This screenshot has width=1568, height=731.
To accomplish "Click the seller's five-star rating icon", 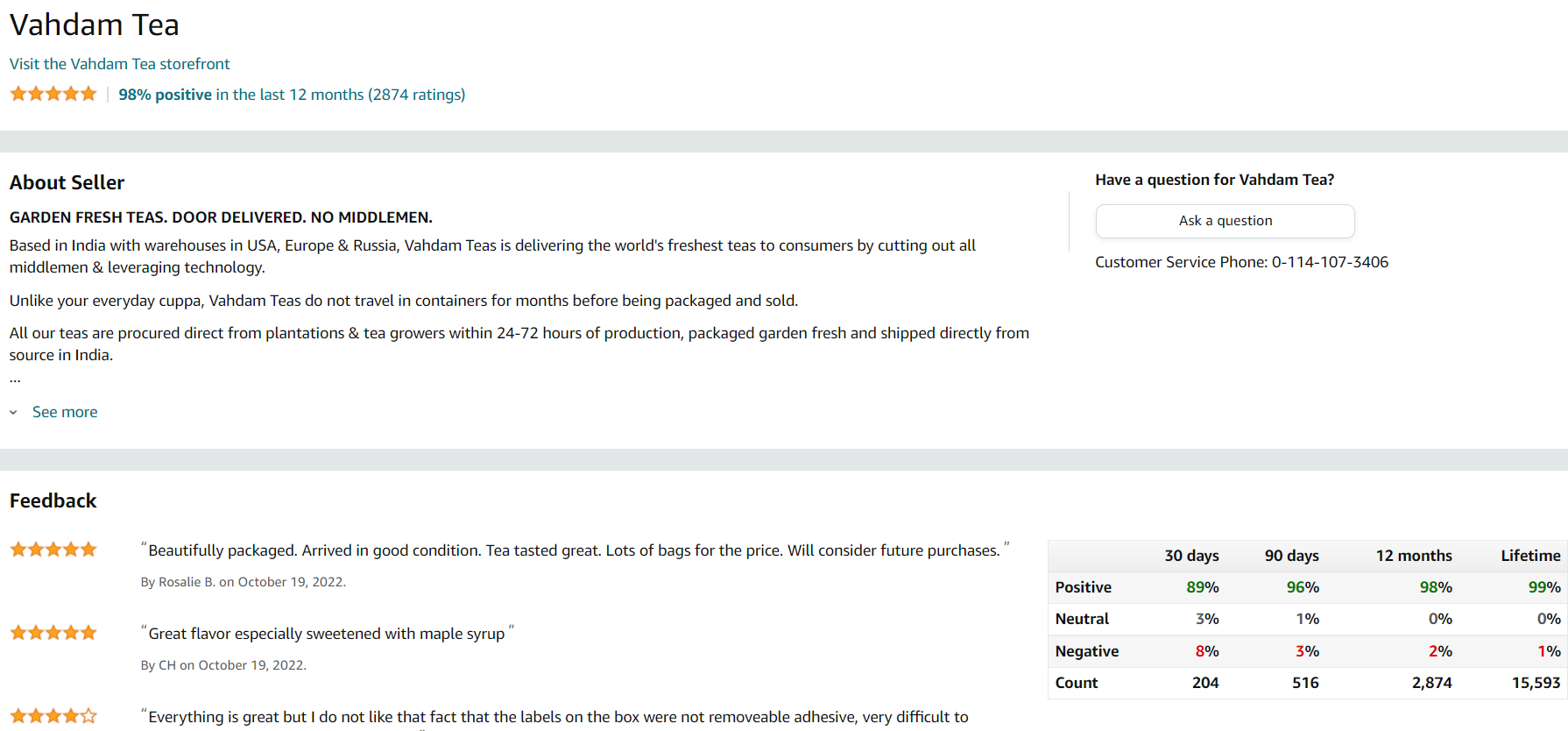I will (53, 94).
